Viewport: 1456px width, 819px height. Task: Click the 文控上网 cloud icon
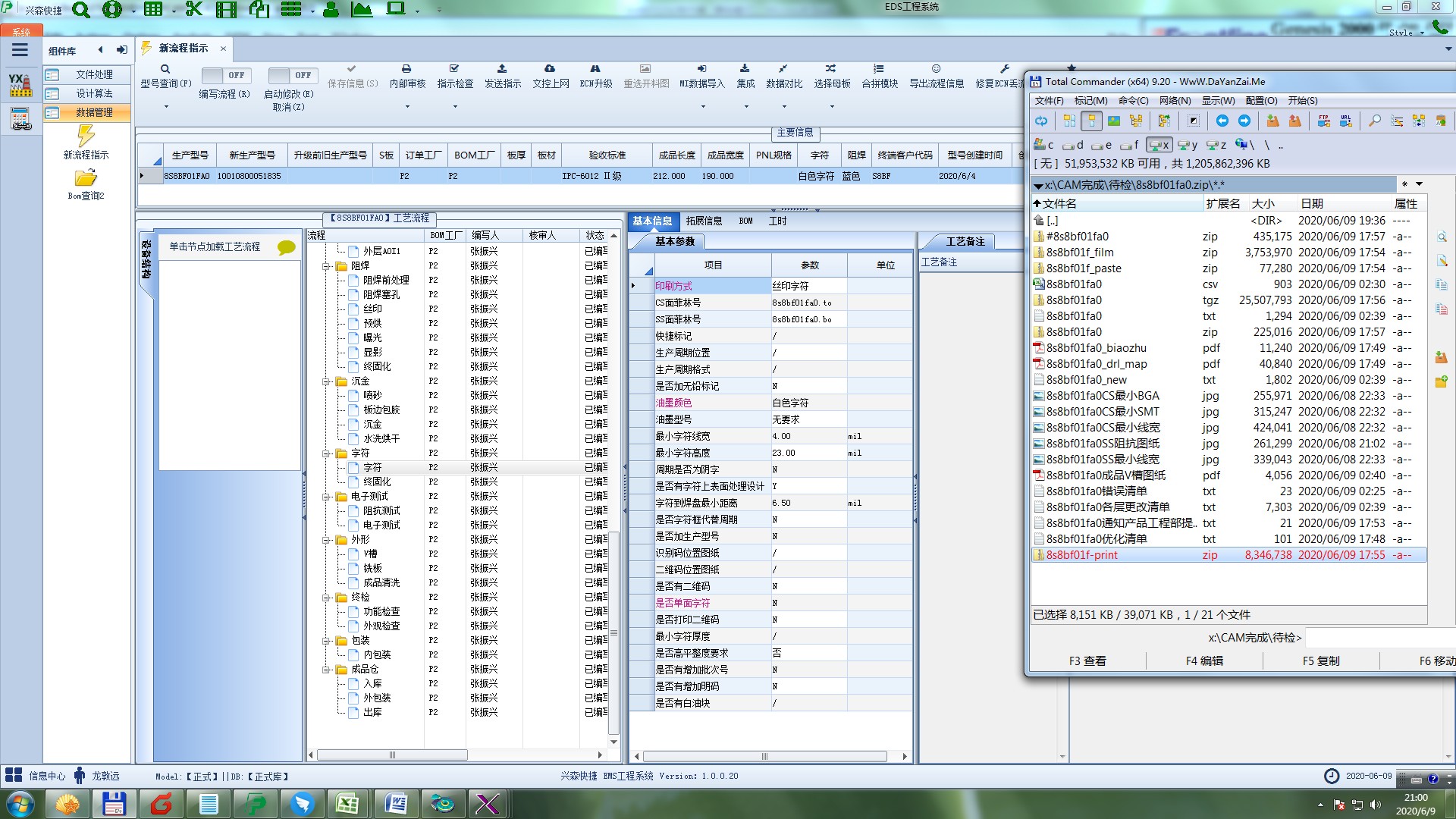point(550,69)
